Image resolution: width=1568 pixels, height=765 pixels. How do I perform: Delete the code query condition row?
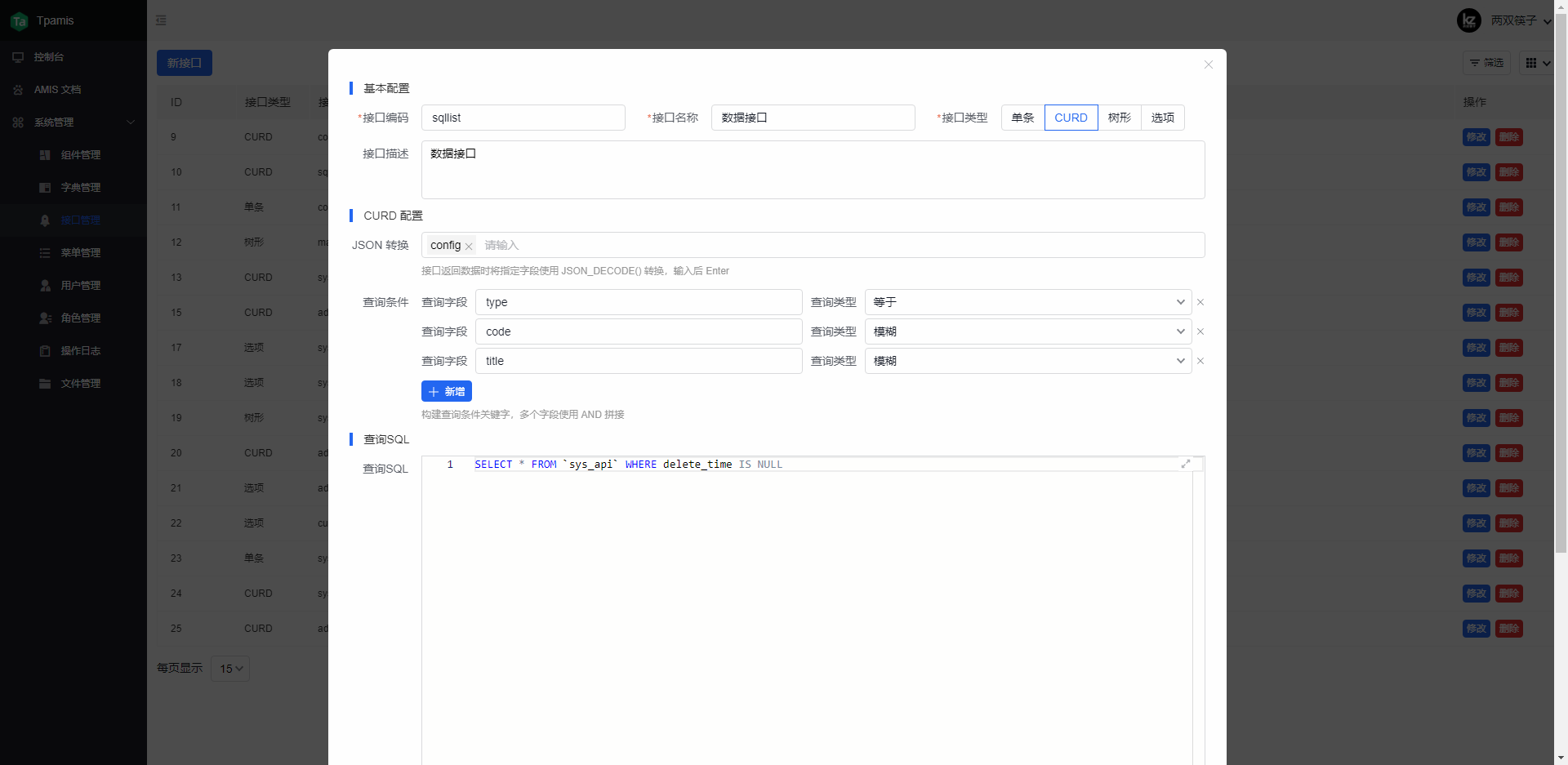pos(1200,331)
